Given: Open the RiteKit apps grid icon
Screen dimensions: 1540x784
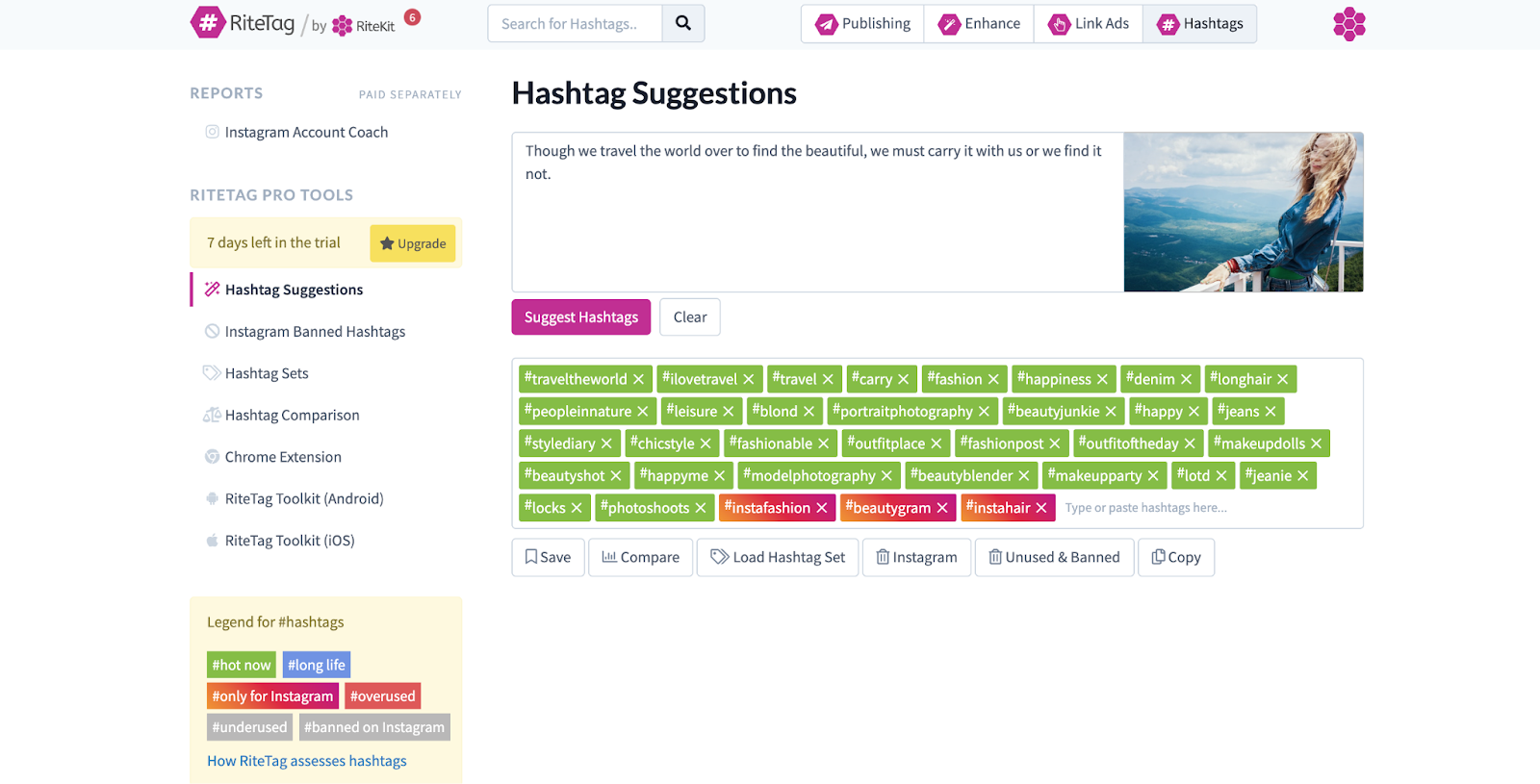Looking at the screenshot, I should click(x=1348, y=24).
